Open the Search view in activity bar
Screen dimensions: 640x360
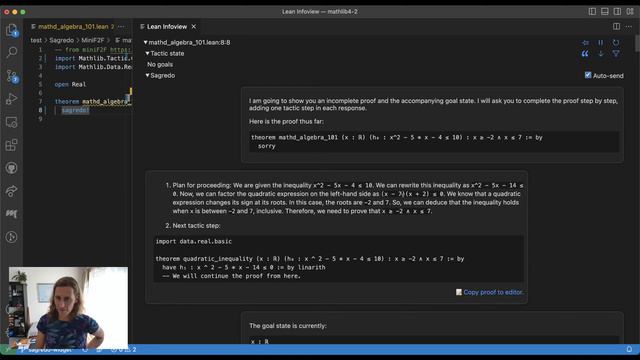click(x=11, y=52)
